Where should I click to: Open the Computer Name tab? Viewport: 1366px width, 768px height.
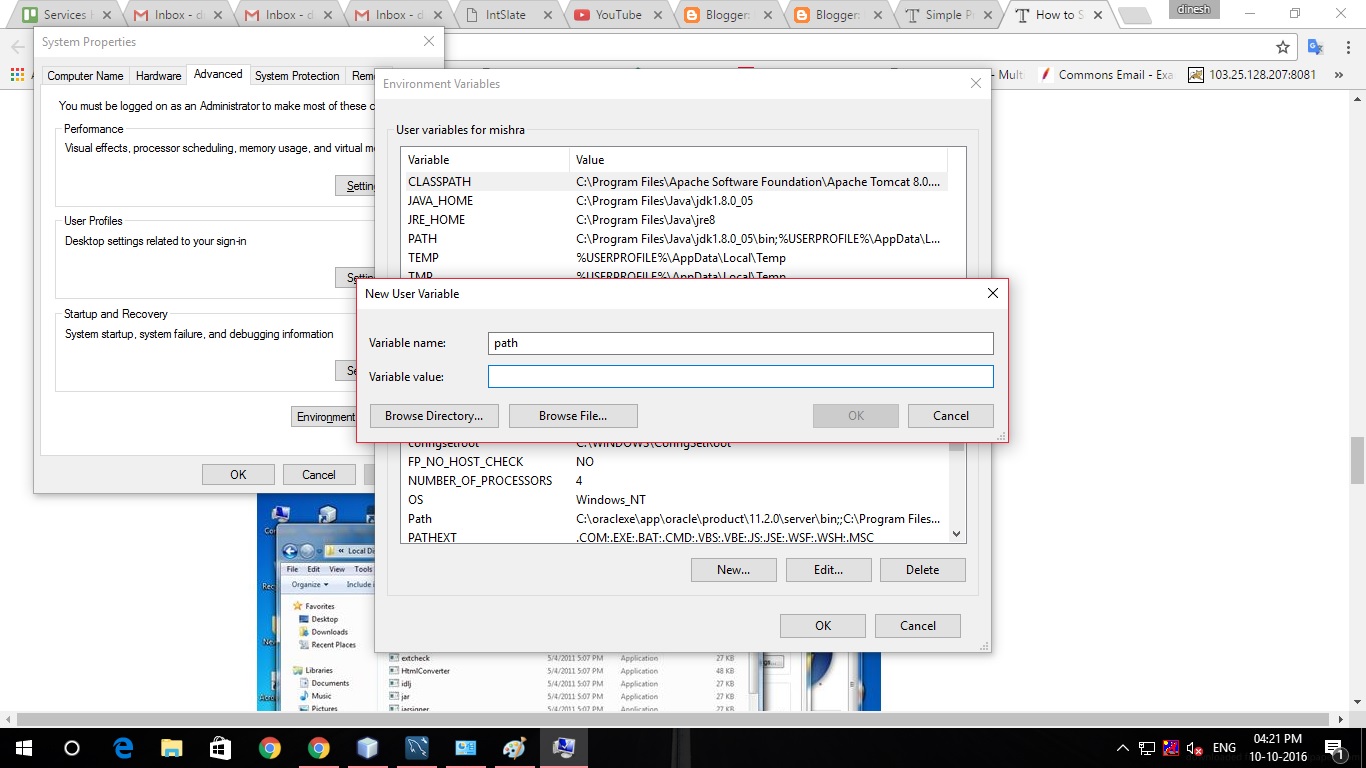click(x=85, y=74)
